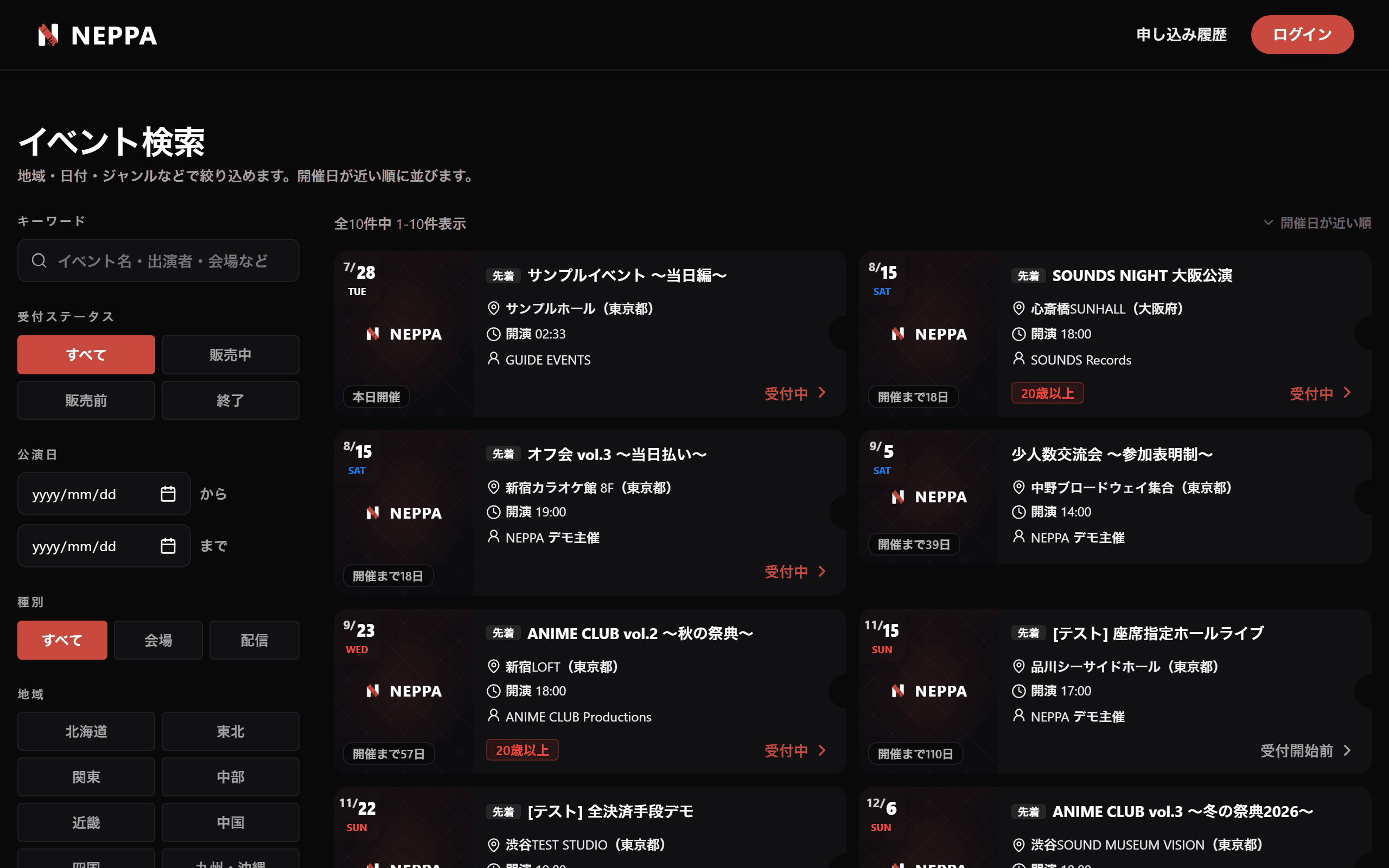Image resolution: width=1389 pixels, height=868 pixels.
Task: Click chevron arrow on SOUNDS NIGHT 受付中
Action: pyautogui.click(x=1347, y=393)
